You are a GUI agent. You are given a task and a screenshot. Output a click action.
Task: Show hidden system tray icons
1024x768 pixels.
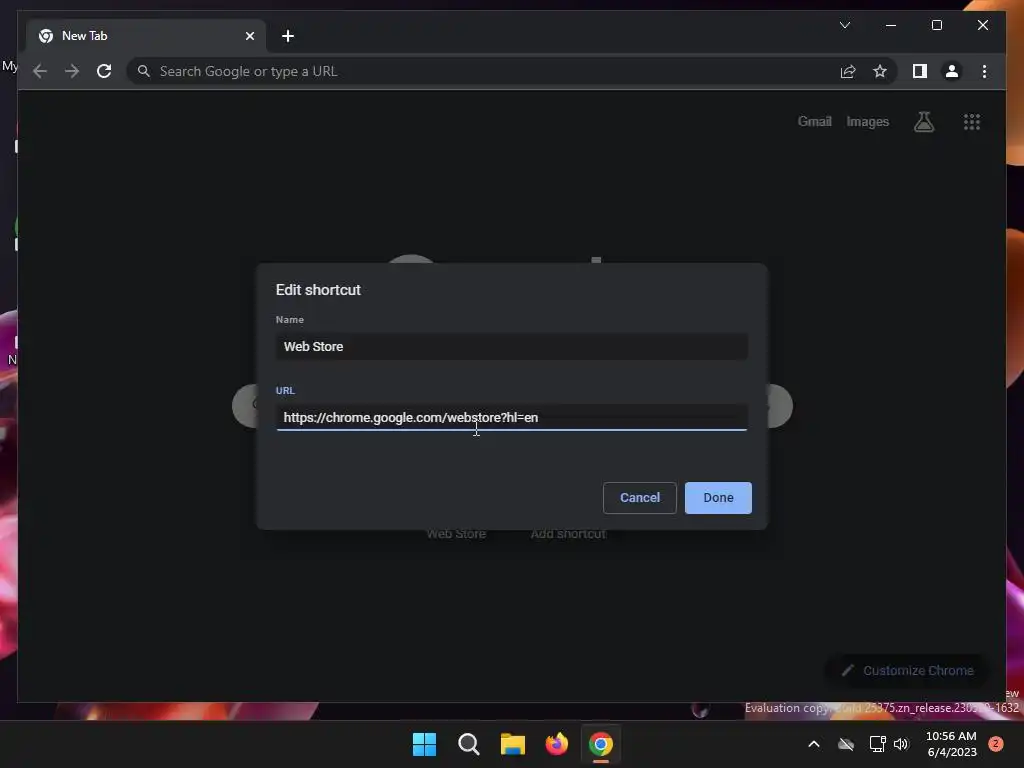pyautogui.click(x=814, y=744)
